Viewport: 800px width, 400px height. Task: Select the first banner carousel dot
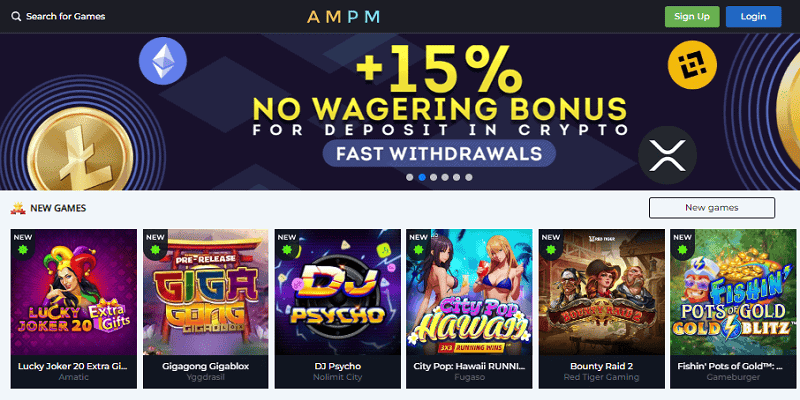[x=410, y=178]
